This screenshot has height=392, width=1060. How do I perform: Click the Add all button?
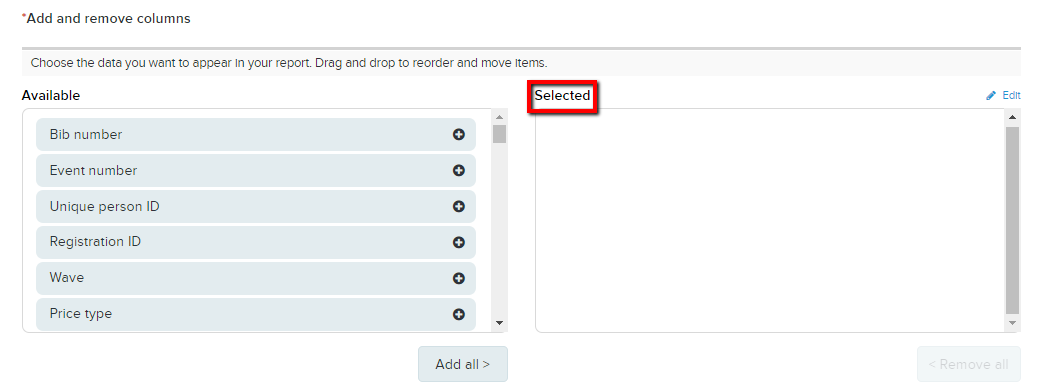click(x=462, y=364)
